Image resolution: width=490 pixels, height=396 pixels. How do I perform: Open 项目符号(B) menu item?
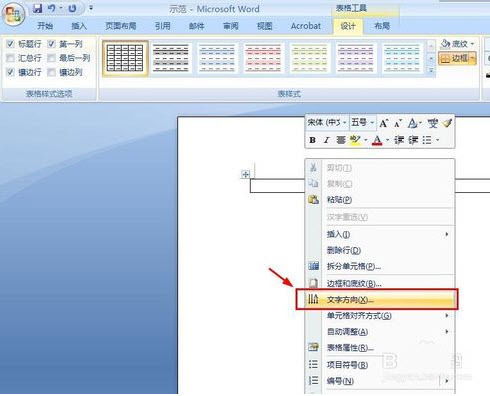[380, 364]
